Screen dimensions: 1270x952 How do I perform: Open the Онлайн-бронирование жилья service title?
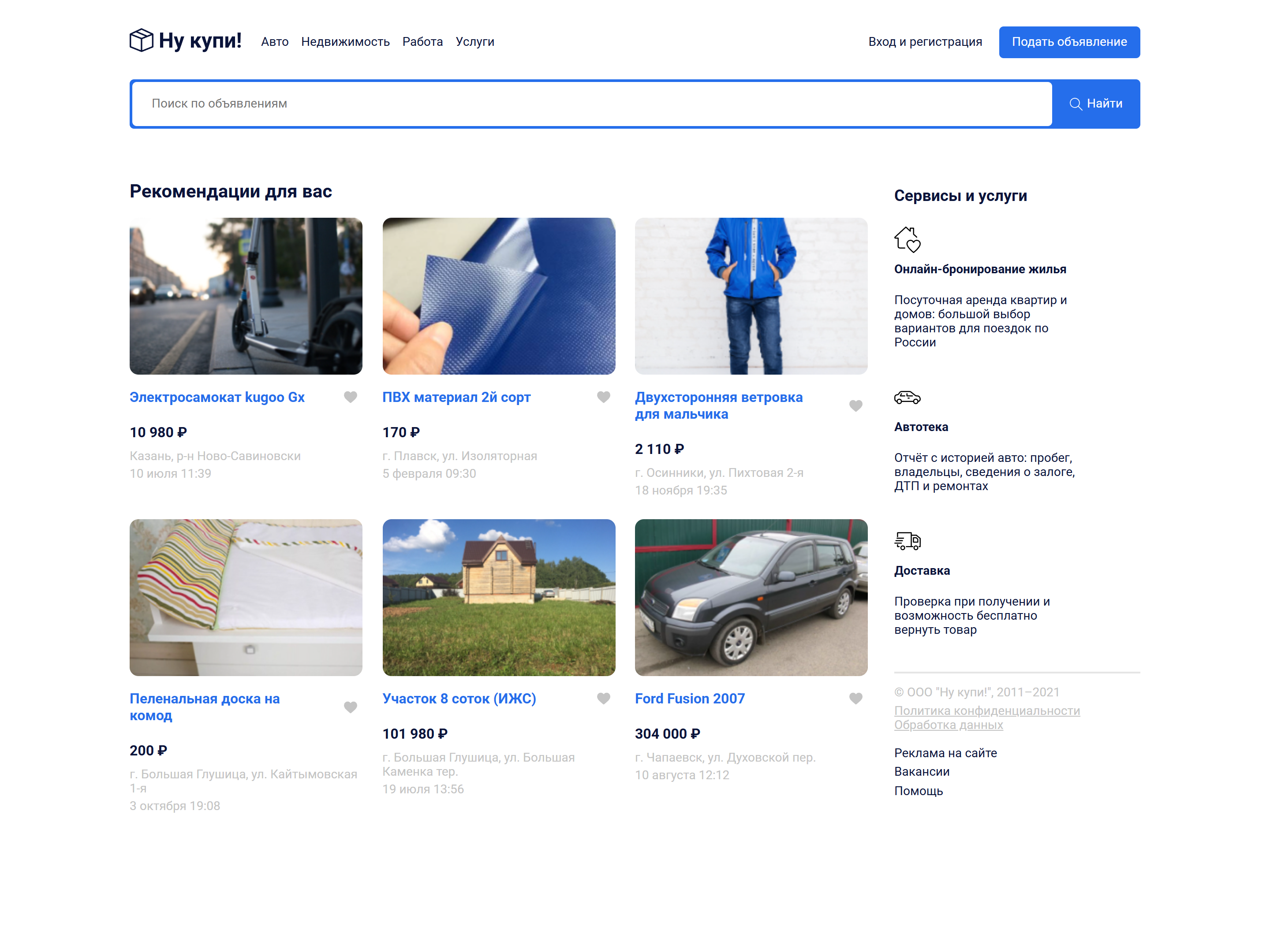click(980, 269)
